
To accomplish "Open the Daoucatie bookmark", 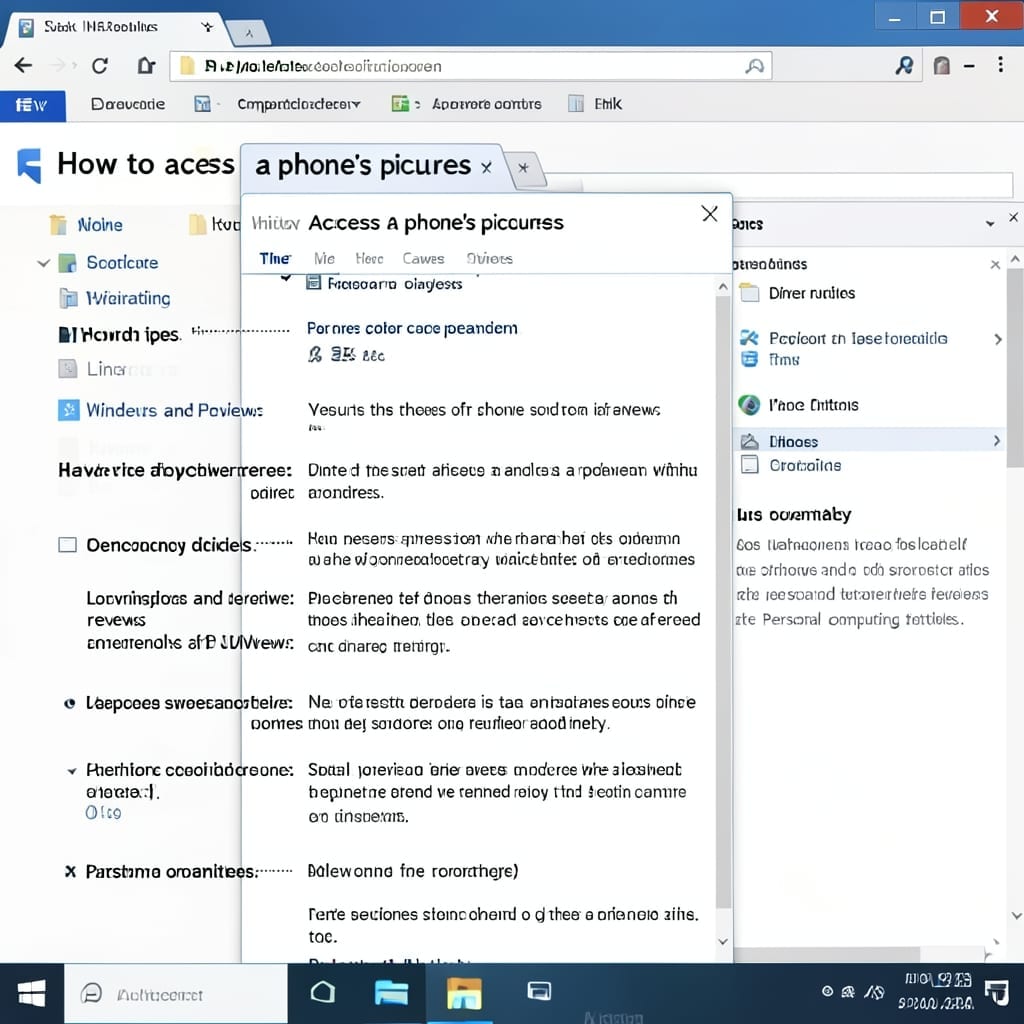I will click(127, 104).
